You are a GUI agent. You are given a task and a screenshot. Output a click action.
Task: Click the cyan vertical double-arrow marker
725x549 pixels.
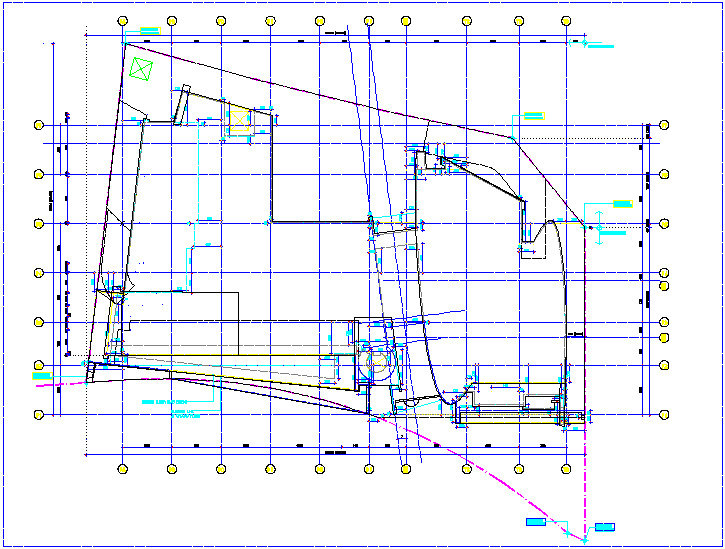tap(599, 228)
